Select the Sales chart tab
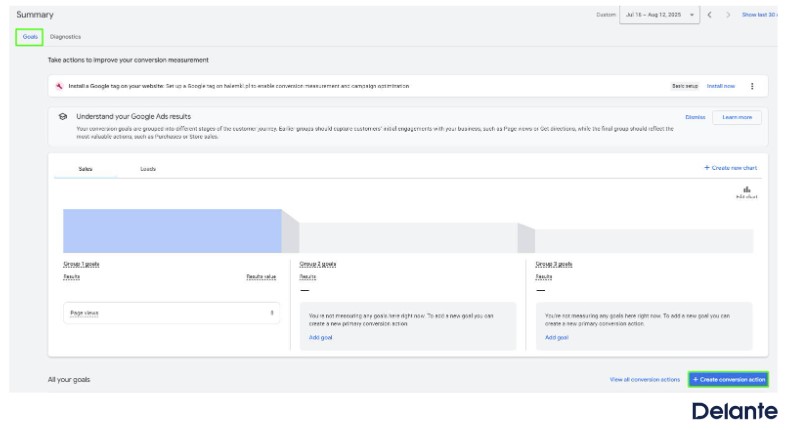This screenshot has height=430, width=790. tap(86, 169)
